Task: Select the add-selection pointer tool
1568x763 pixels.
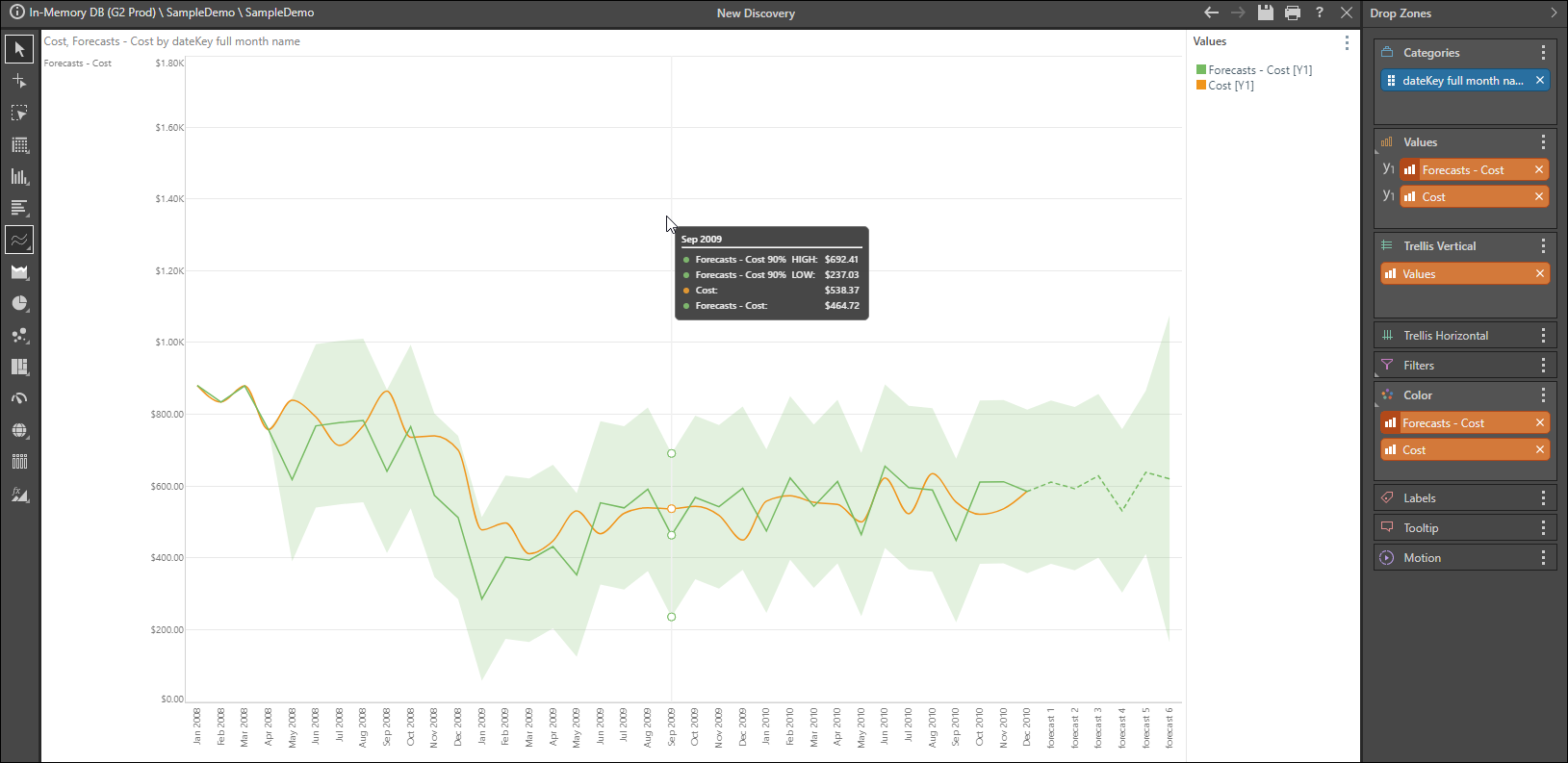Action: [x=19, y=81]
